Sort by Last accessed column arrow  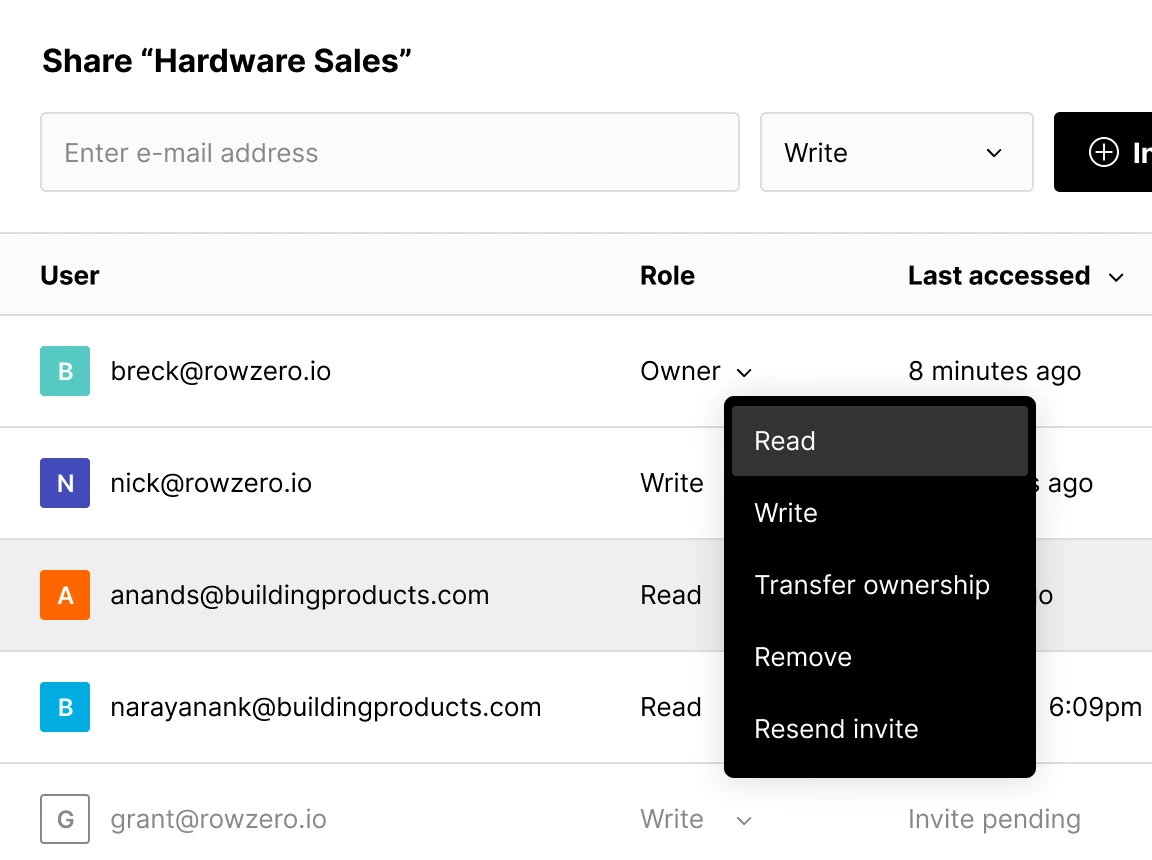coord(1116,277)
